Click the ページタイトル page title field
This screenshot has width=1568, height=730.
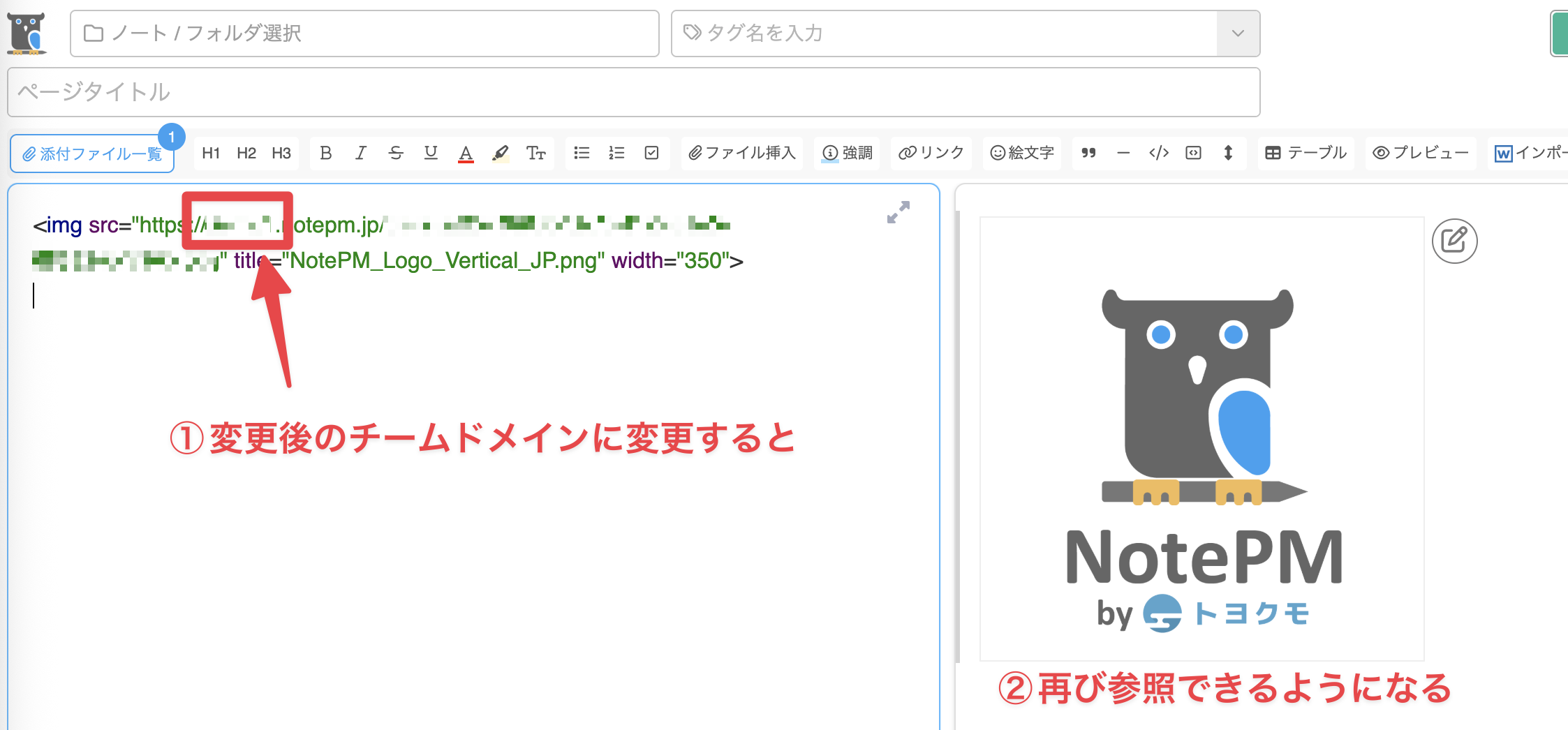tap(633, 92)
